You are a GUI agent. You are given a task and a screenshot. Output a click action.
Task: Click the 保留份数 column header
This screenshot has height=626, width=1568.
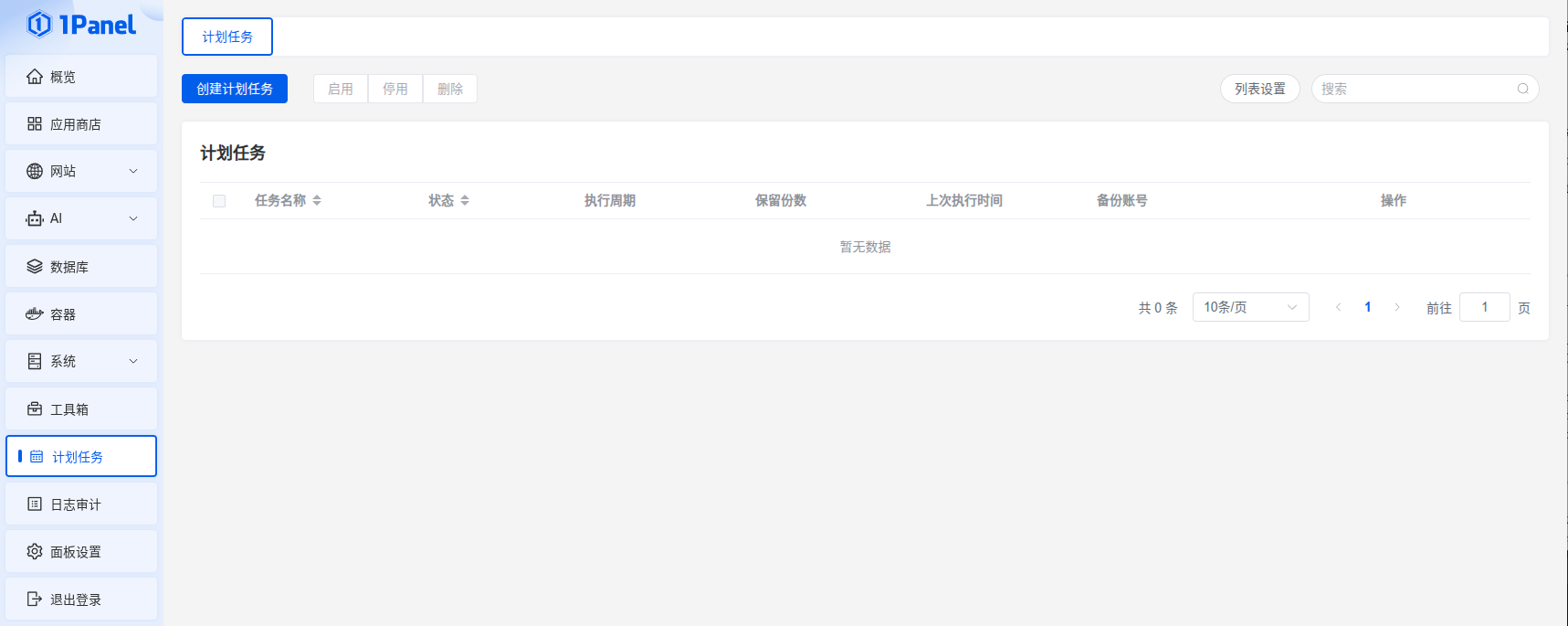pos(781,200)
